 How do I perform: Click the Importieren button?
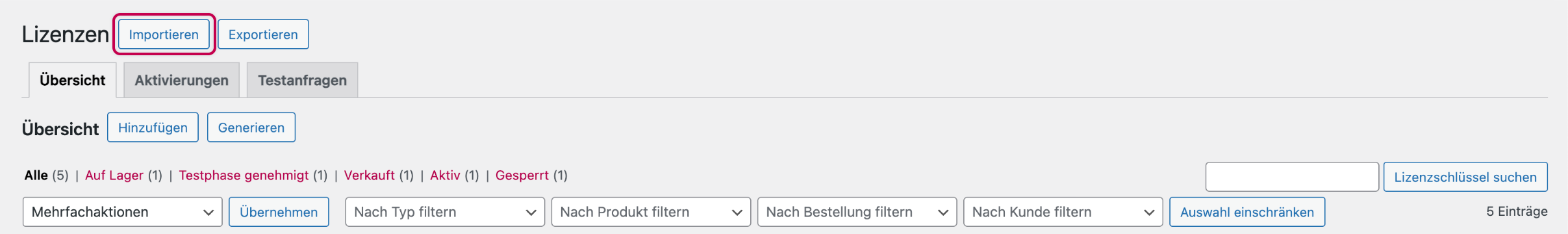tap(164, 34)
